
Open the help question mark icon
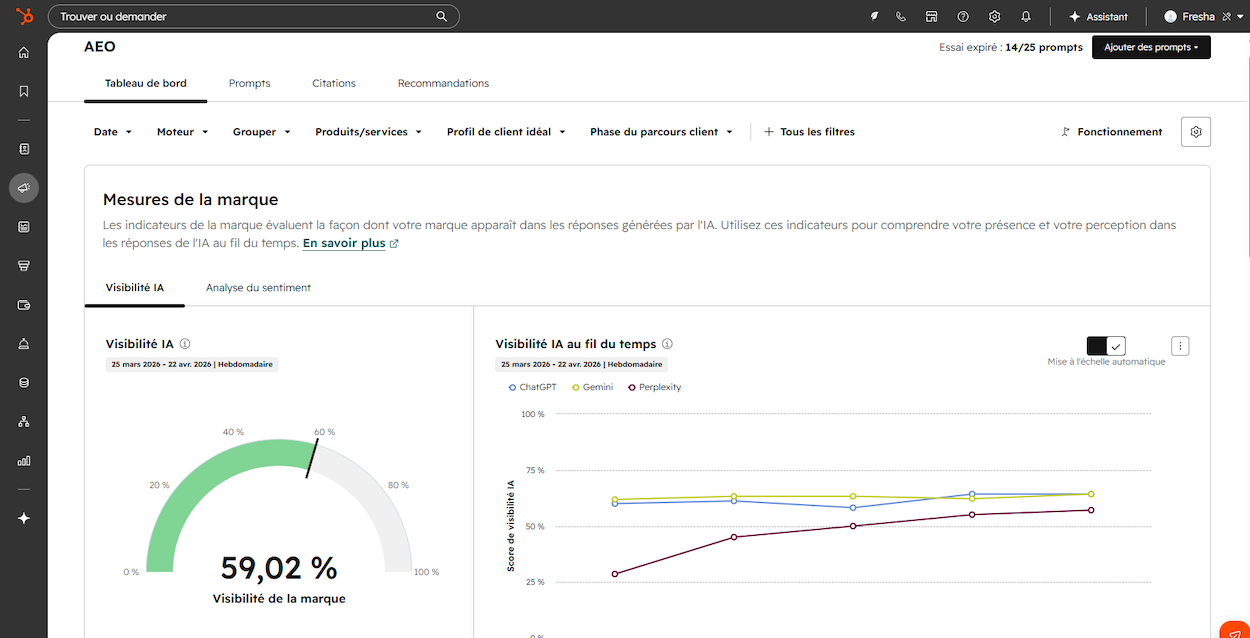[963, 17]
